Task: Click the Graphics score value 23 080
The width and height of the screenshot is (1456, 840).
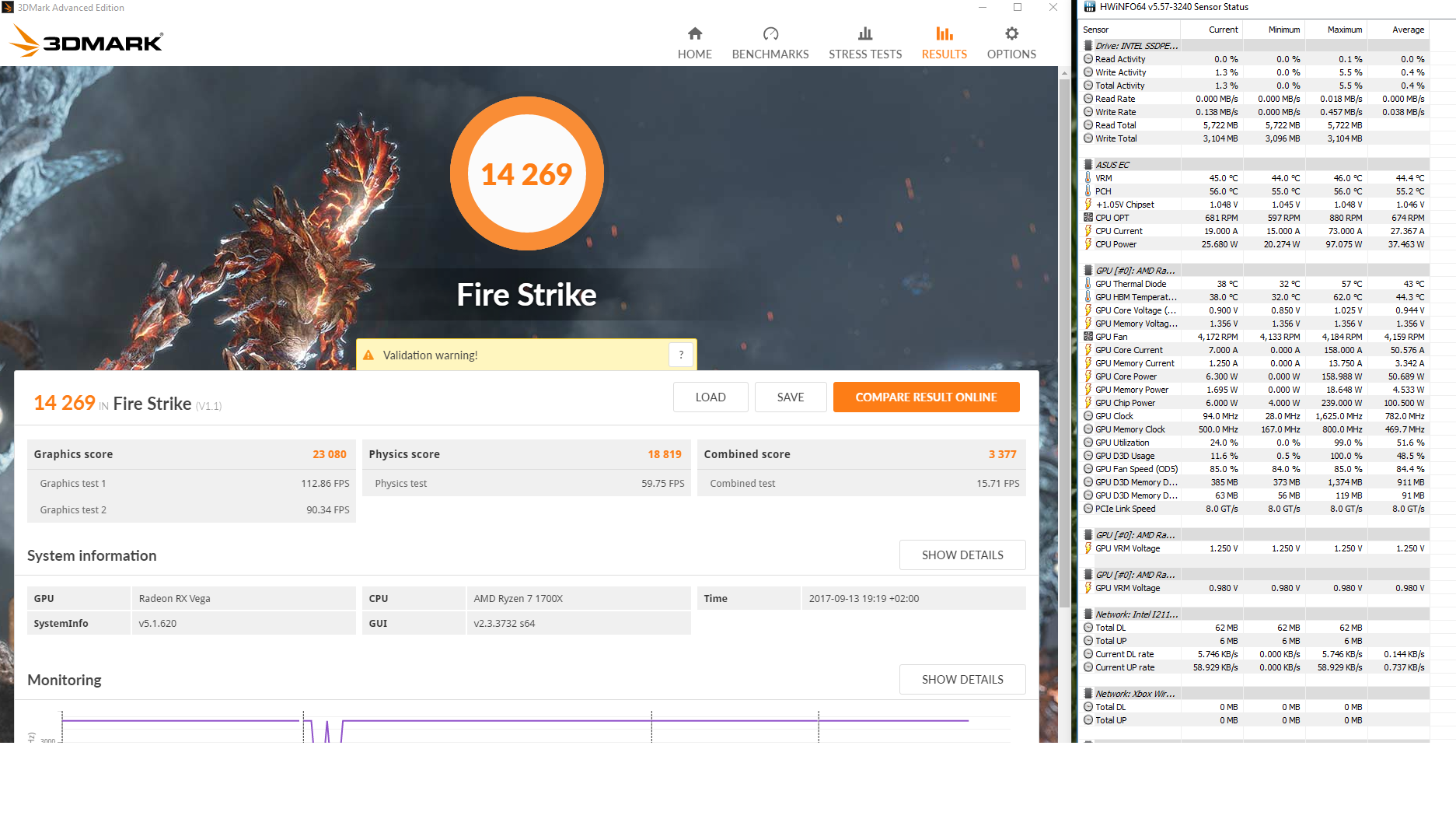Action: 330,454
